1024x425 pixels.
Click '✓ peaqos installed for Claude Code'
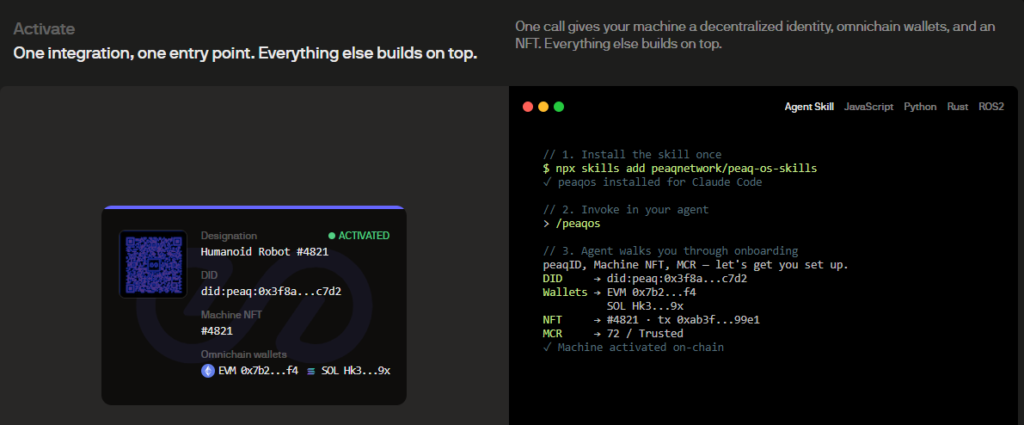(652, 182)
